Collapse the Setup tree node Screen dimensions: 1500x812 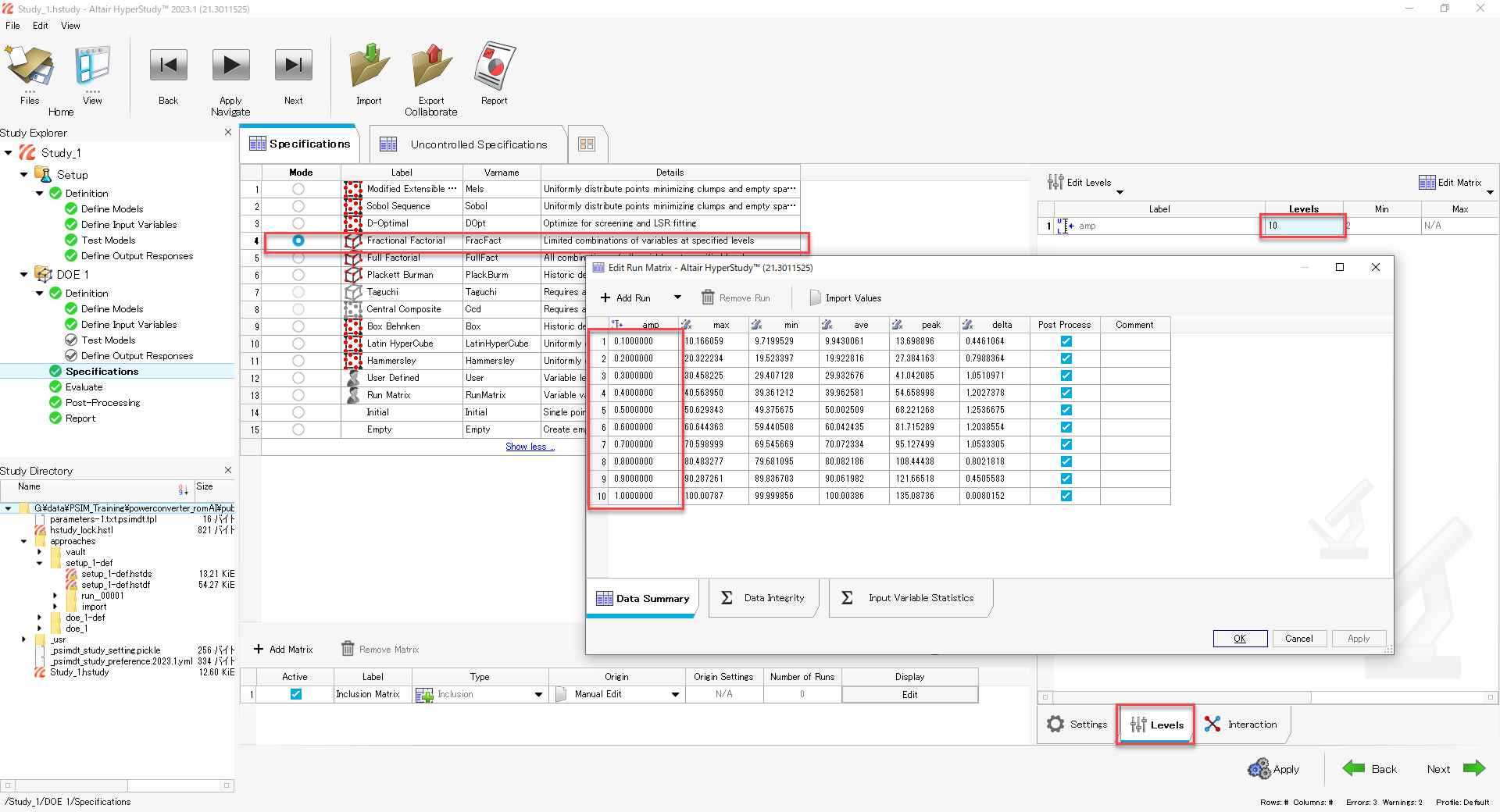(x=24, y=175)
